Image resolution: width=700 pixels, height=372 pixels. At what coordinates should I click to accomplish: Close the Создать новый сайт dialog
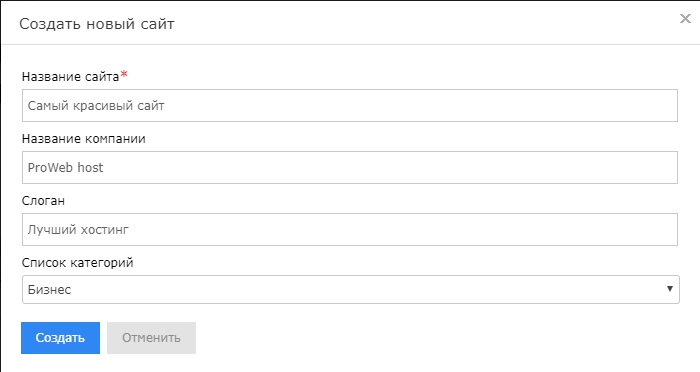[685, 19]
